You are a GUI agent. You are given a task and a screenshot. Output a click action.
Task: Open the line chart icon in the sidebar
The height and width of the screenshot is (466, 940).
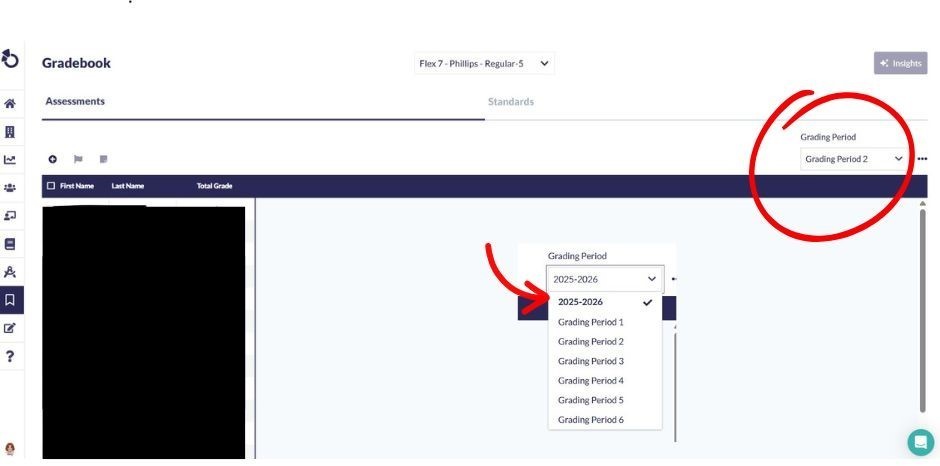(10, 159)
